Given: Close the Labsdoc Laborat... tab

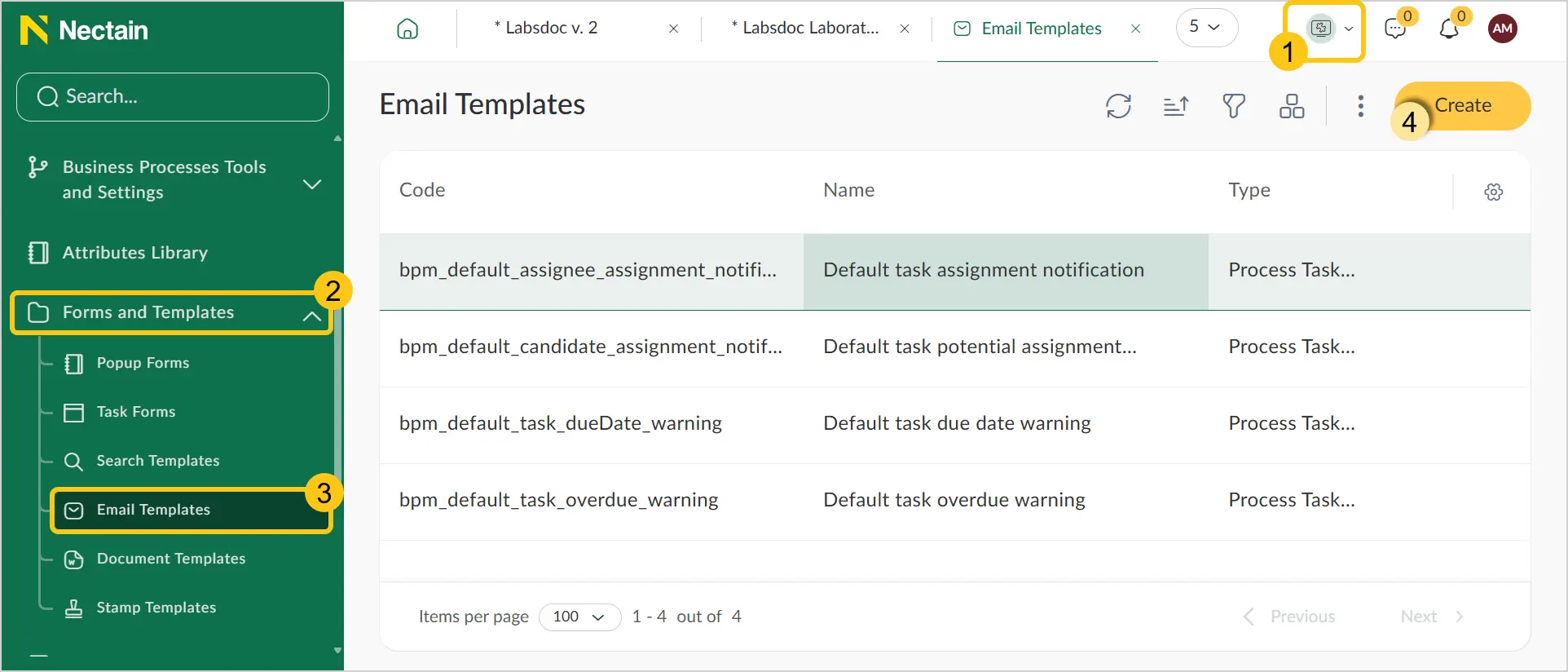Looking at the screenshot, I should (905, 29).
